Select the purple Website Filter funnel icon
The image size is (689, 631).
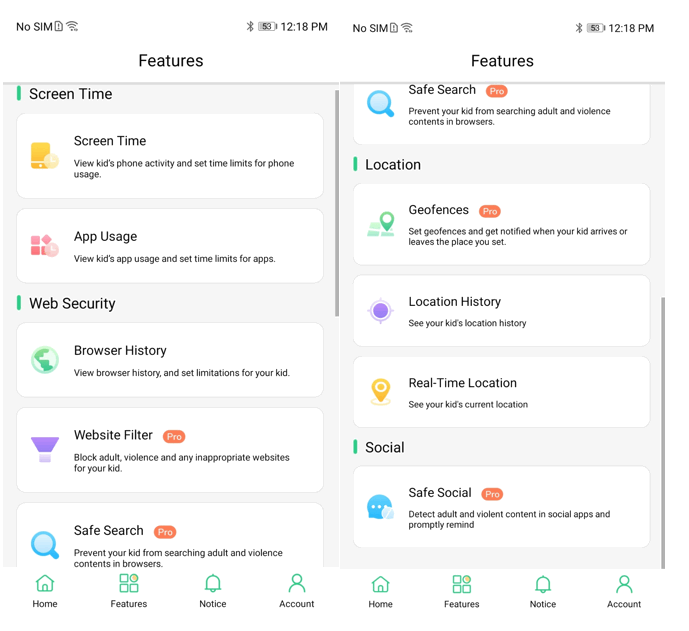click(44, 448)
